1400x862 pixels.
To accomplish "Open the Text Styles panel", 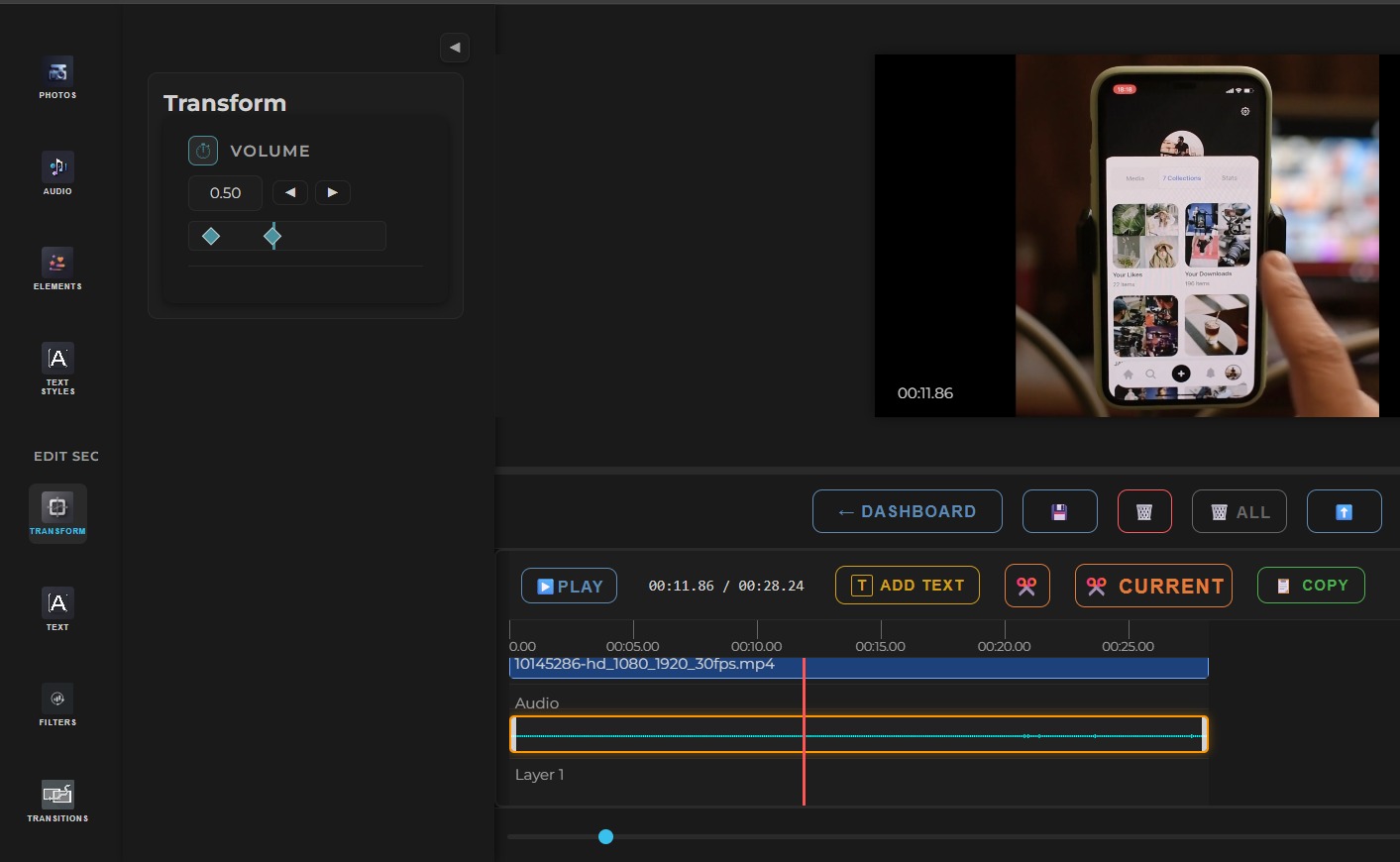I will [x=57, y=370].
